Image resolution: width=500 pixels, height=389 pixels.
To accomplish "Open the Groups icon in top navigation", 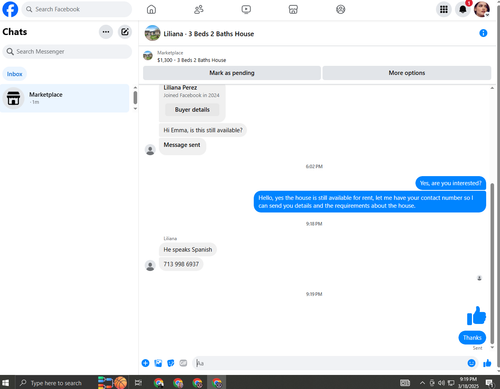I will tap(340, 9).
